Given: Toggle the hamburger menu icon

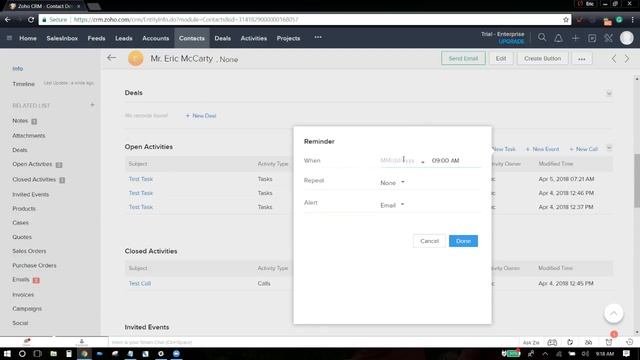Looking at the screenshot, I should pyautogui.click(x=9, y=38).
